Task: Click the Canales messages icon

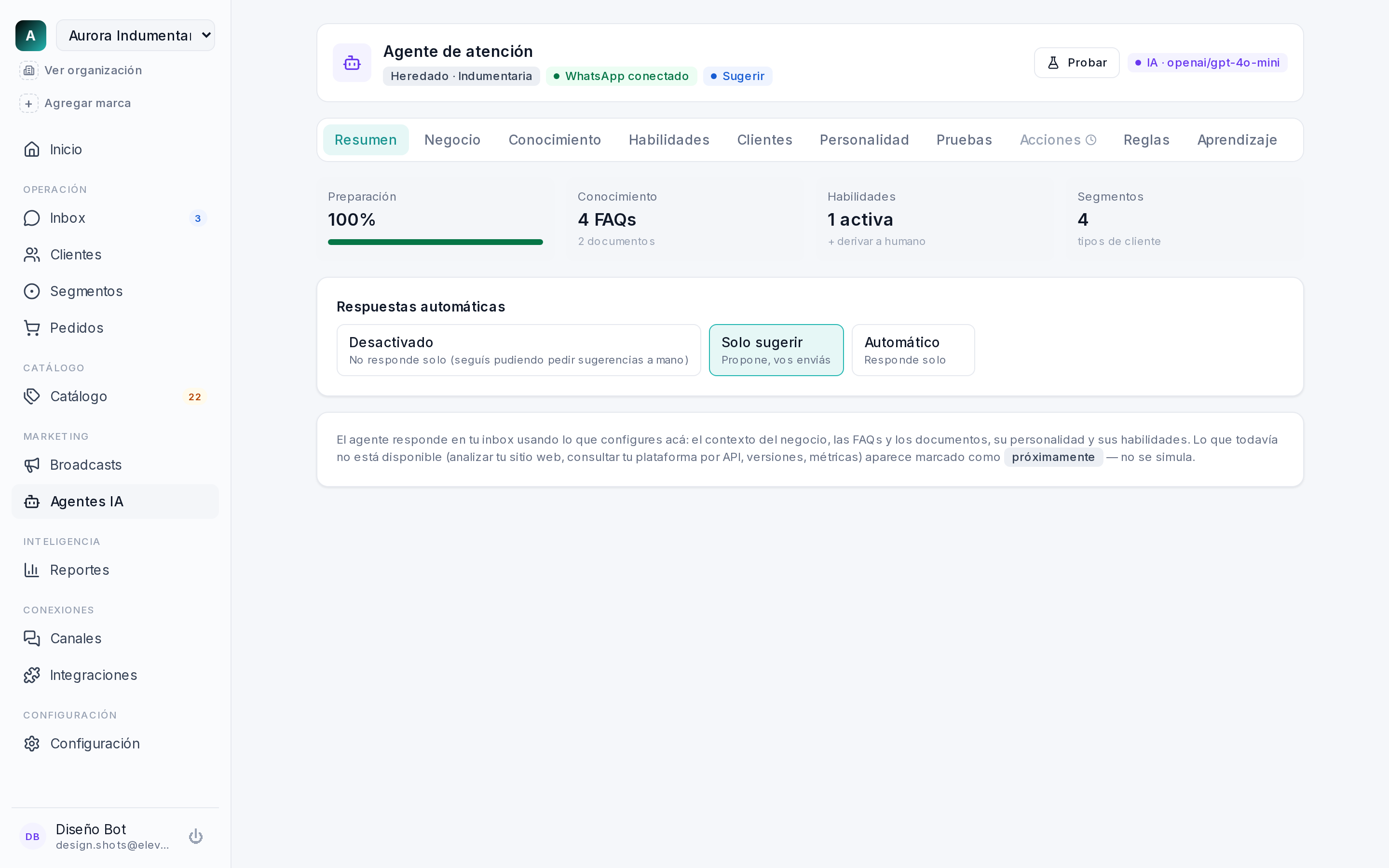Action: (x=32, y=638)
